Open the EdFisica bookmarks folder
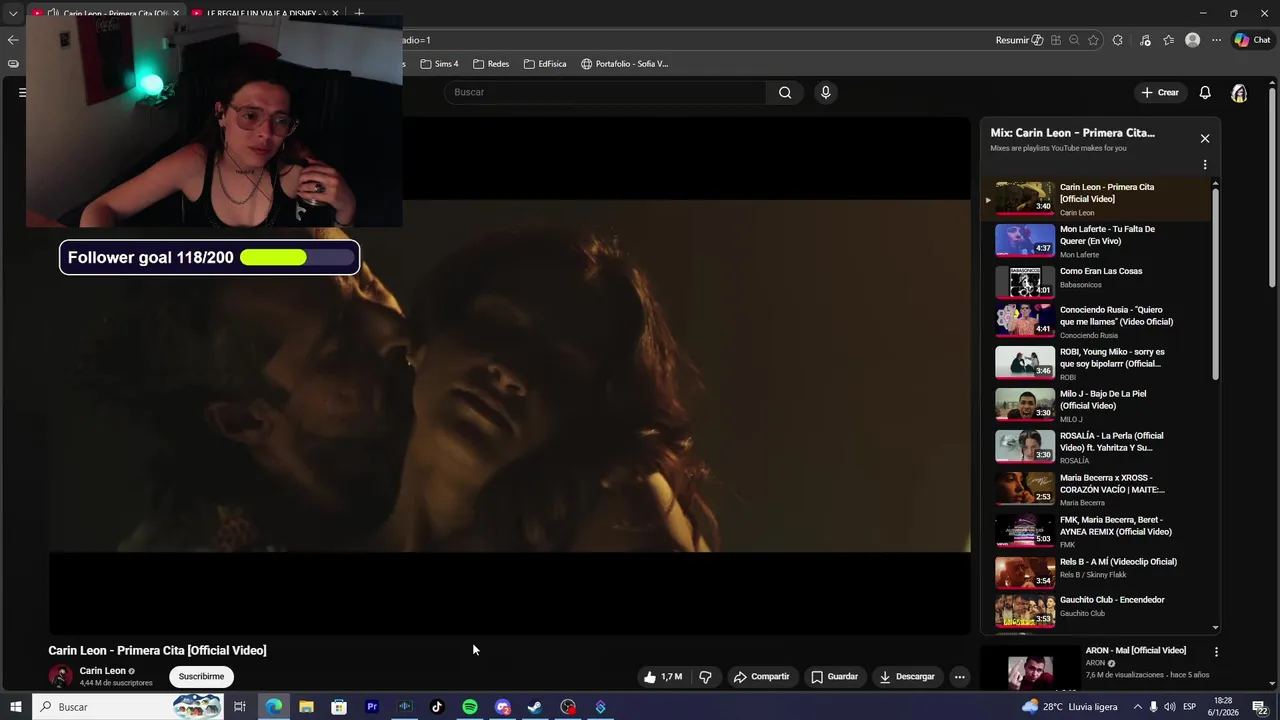This screenshot has width=1280, height=720. pyautogui.click(x=545, y=64)
